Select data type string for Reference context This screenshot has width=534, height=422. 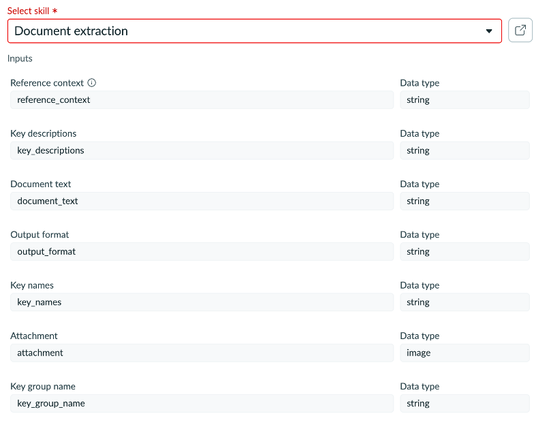pos(465,100)
